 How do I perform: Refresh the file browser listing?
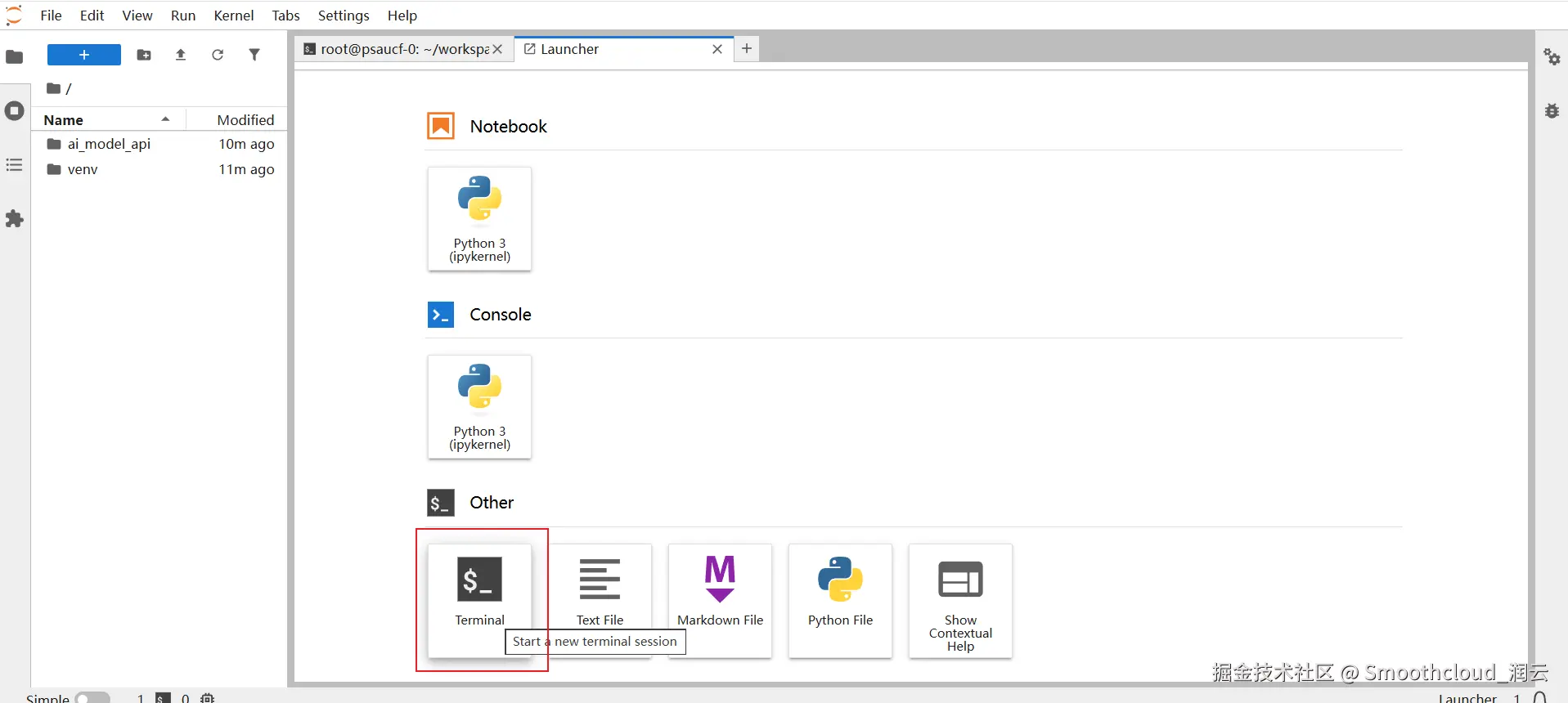pyautogui.click(x=218, y=55)
